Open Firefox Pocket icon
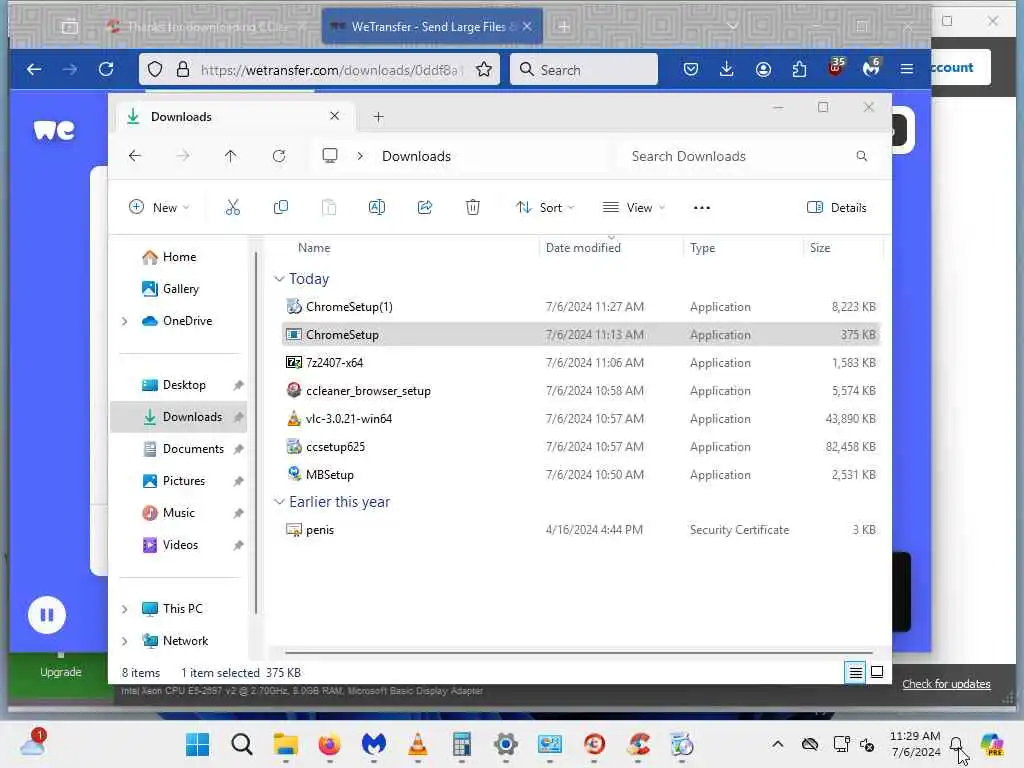 click(691, 69)
